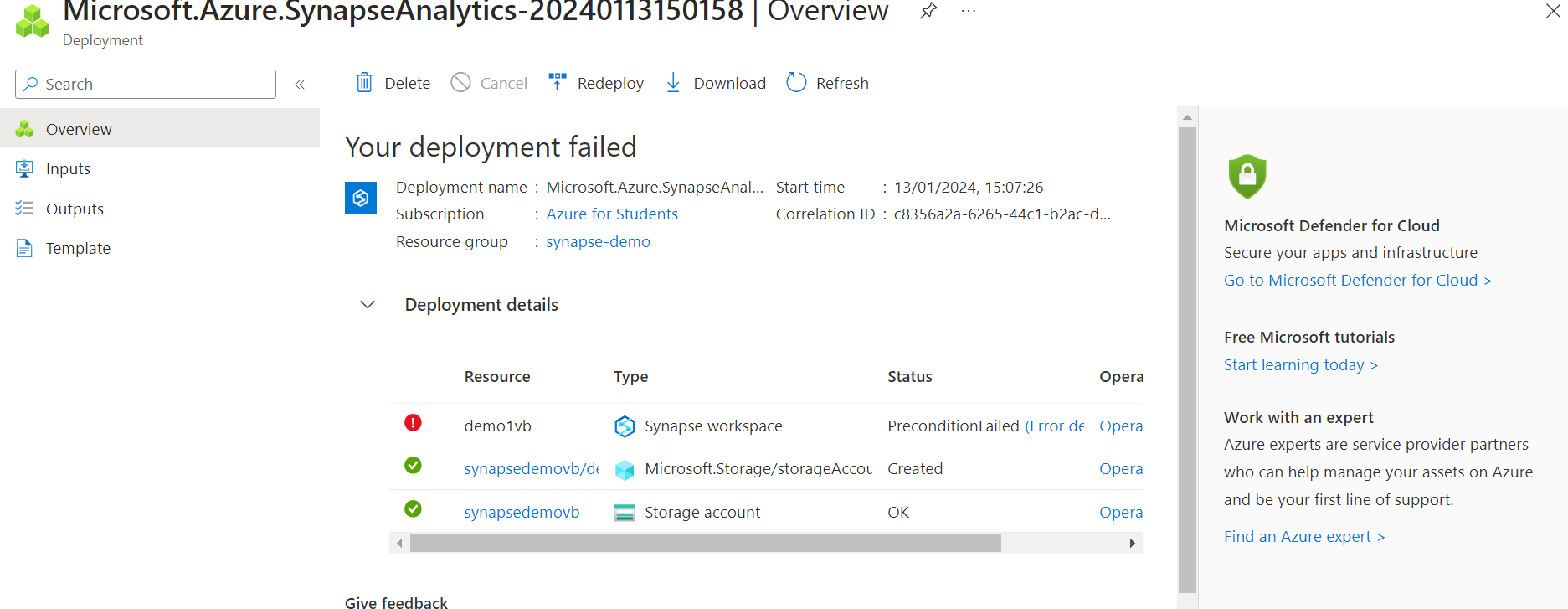Click the Refresh circular arrow icon

pos(796,82)
